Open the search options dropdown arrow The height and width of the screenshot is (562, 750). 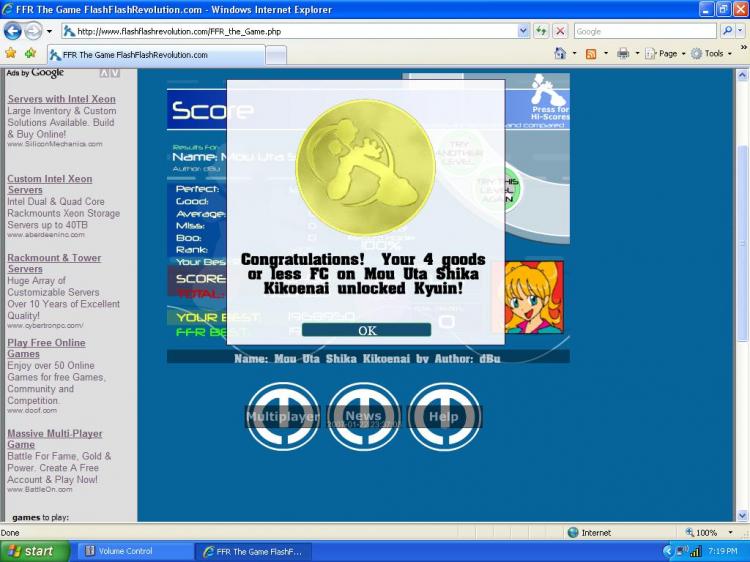[739, 32]
